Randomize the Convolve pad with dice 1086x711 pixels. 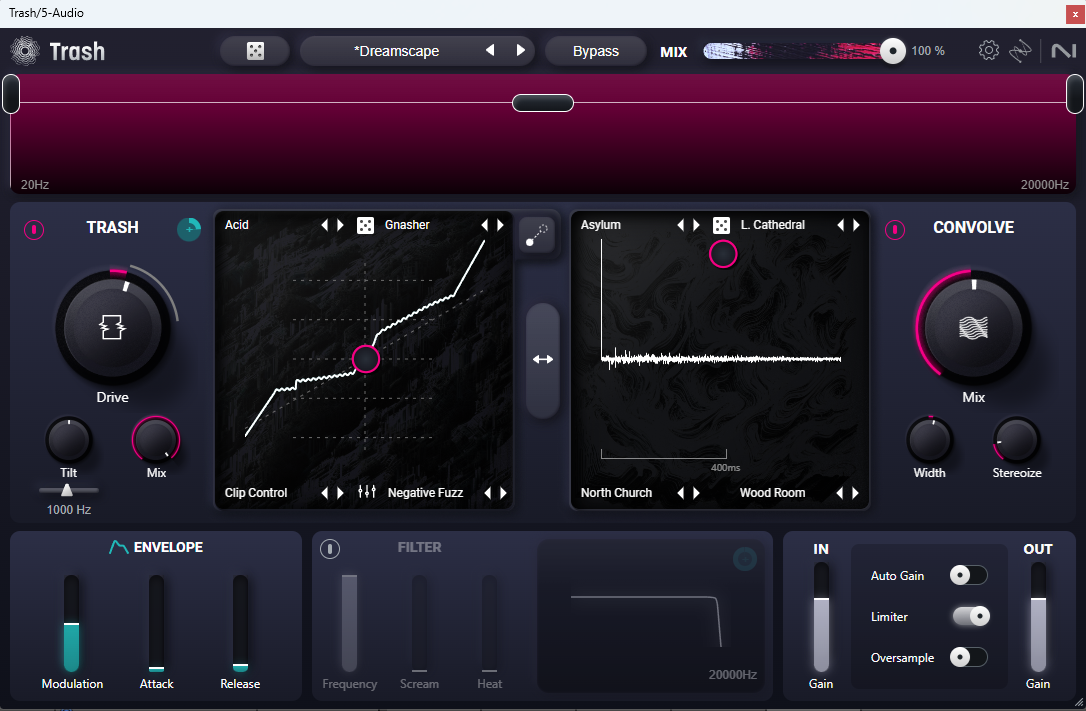click(721, 225)
